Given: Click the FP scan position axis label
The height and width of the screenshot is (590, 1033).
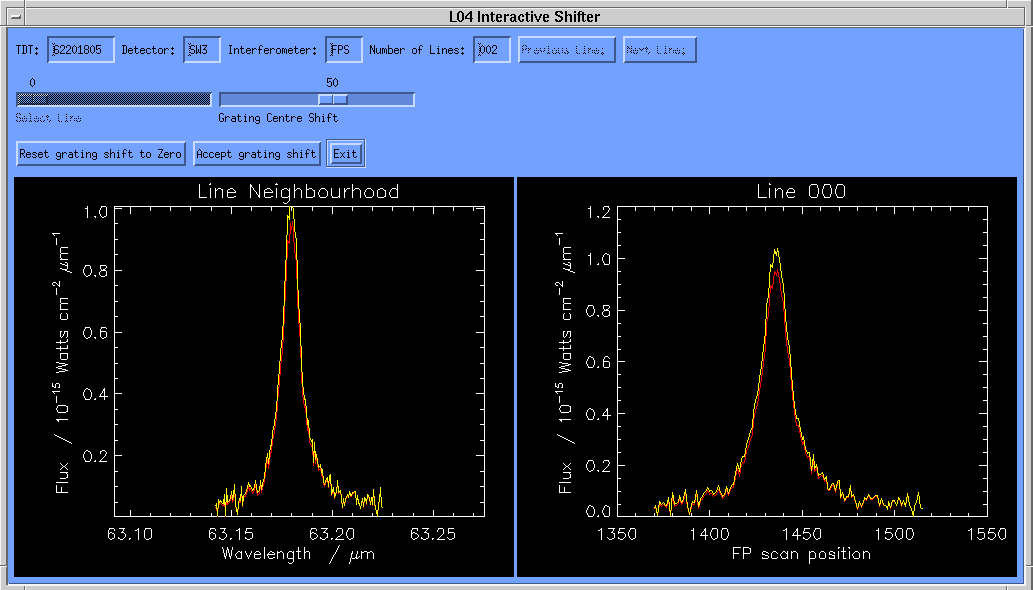Looking at the screenshot, I should pos(801,554).
